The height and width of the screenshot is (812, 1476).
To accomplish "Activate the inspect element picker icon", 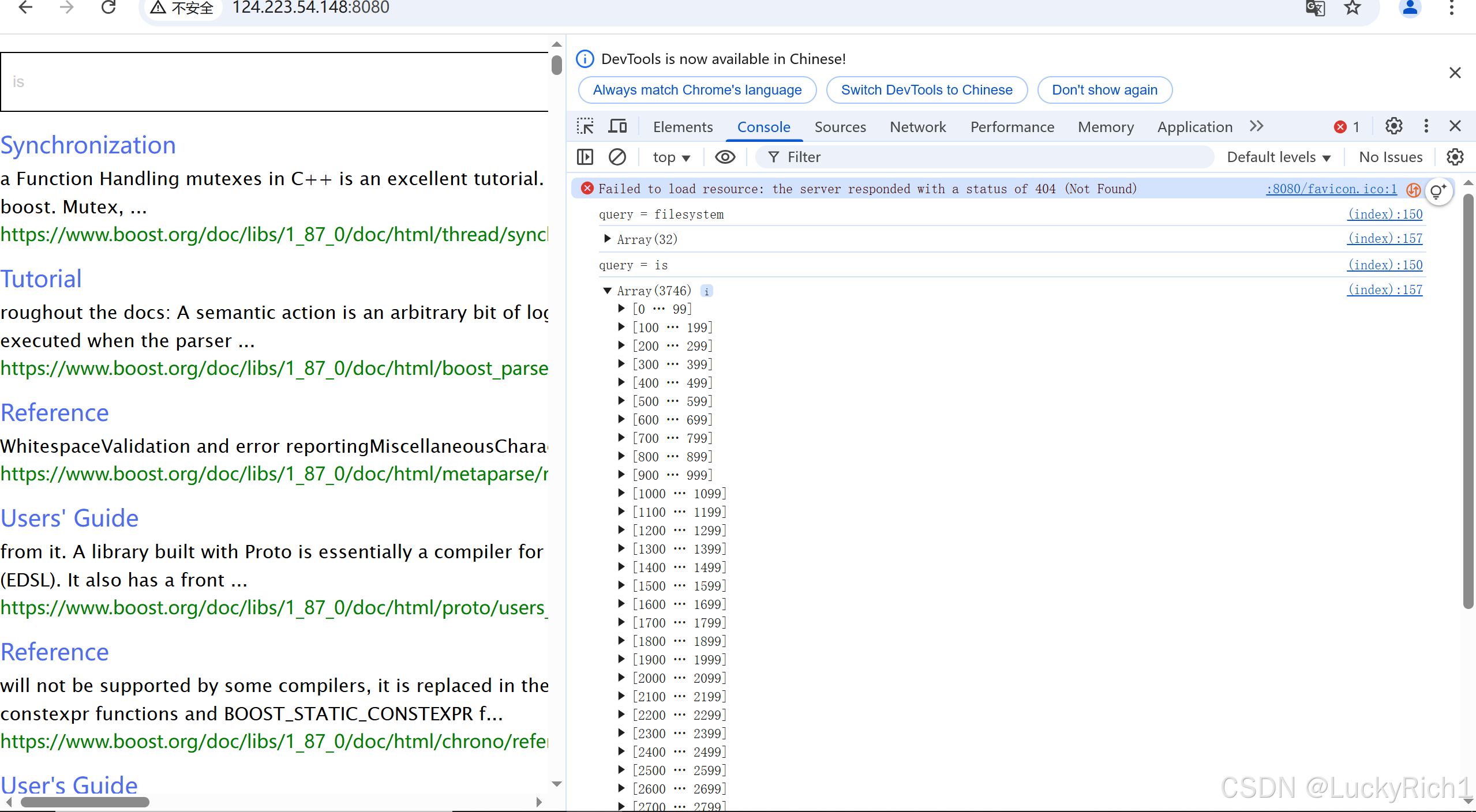I will [585, 126].
